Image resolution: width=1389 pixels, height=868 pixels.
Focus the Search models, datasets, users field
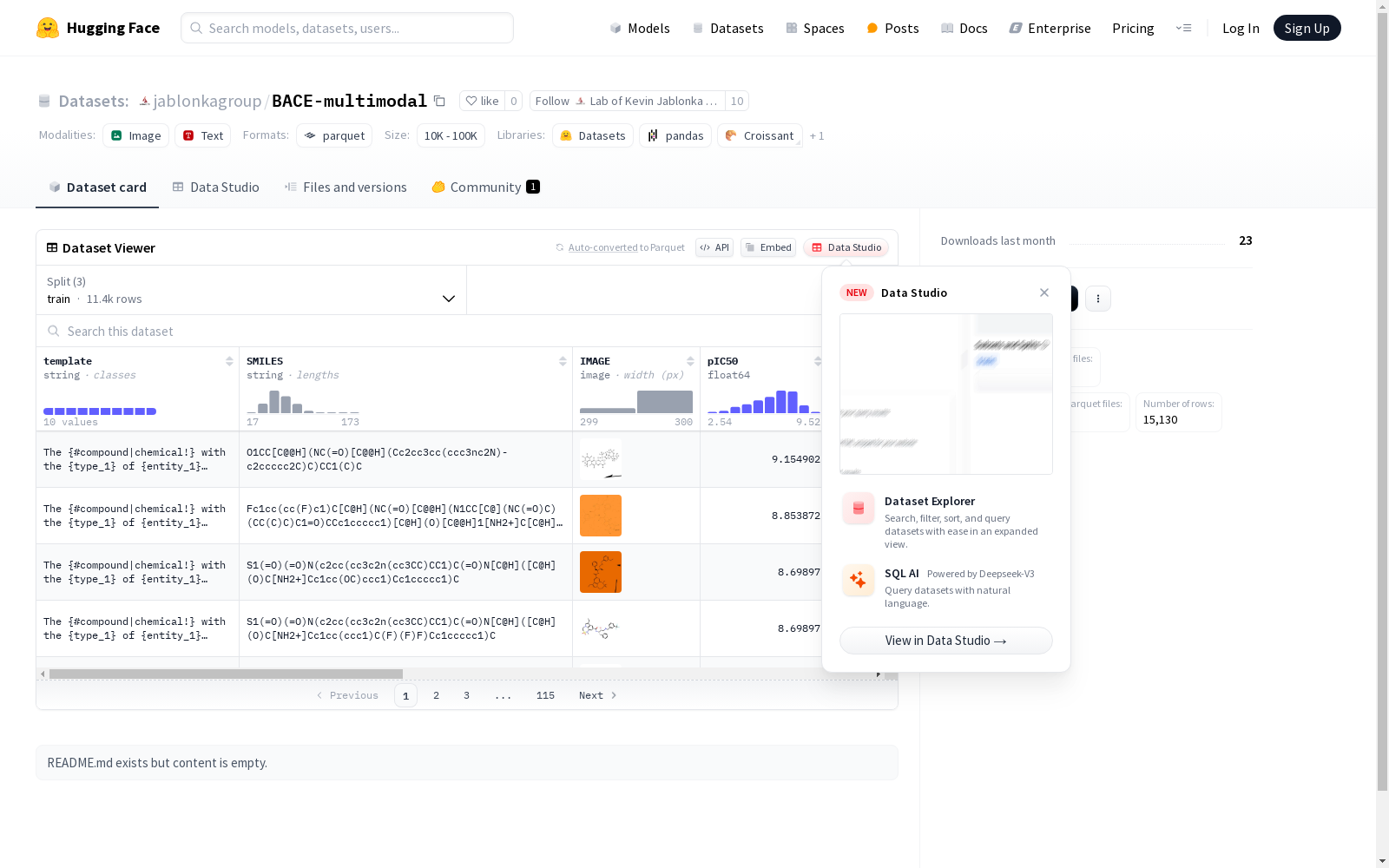pyautogui.click(x=347, y=28)
